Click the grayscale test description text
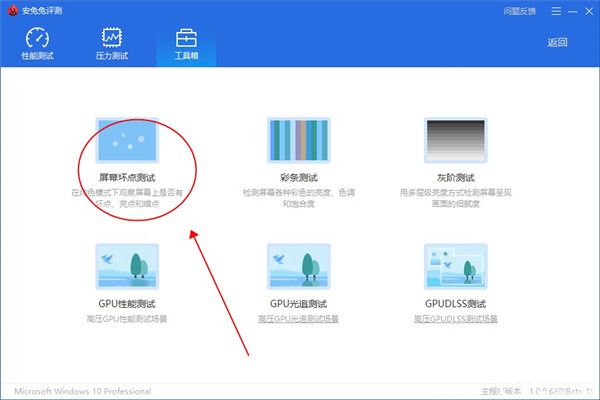This screenshot has width=600, height=400. click(455, 198)
